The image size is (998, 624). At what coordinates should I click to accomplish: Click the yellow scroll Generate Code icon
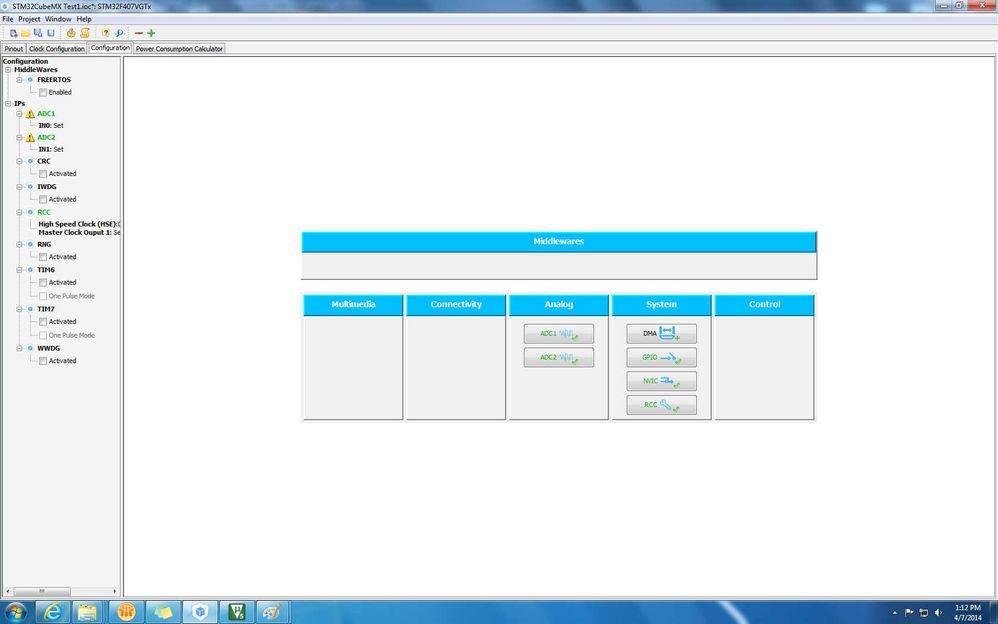point(85,33)
